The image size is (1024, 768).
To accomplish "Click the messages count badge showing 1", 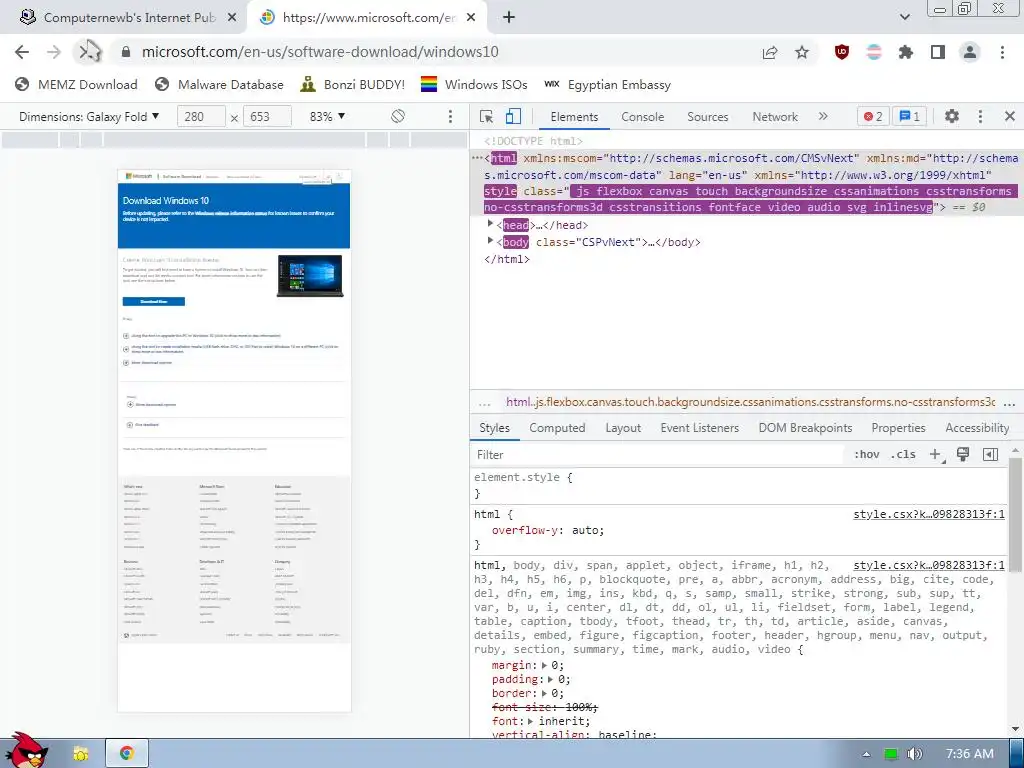I will coord(910,116).
